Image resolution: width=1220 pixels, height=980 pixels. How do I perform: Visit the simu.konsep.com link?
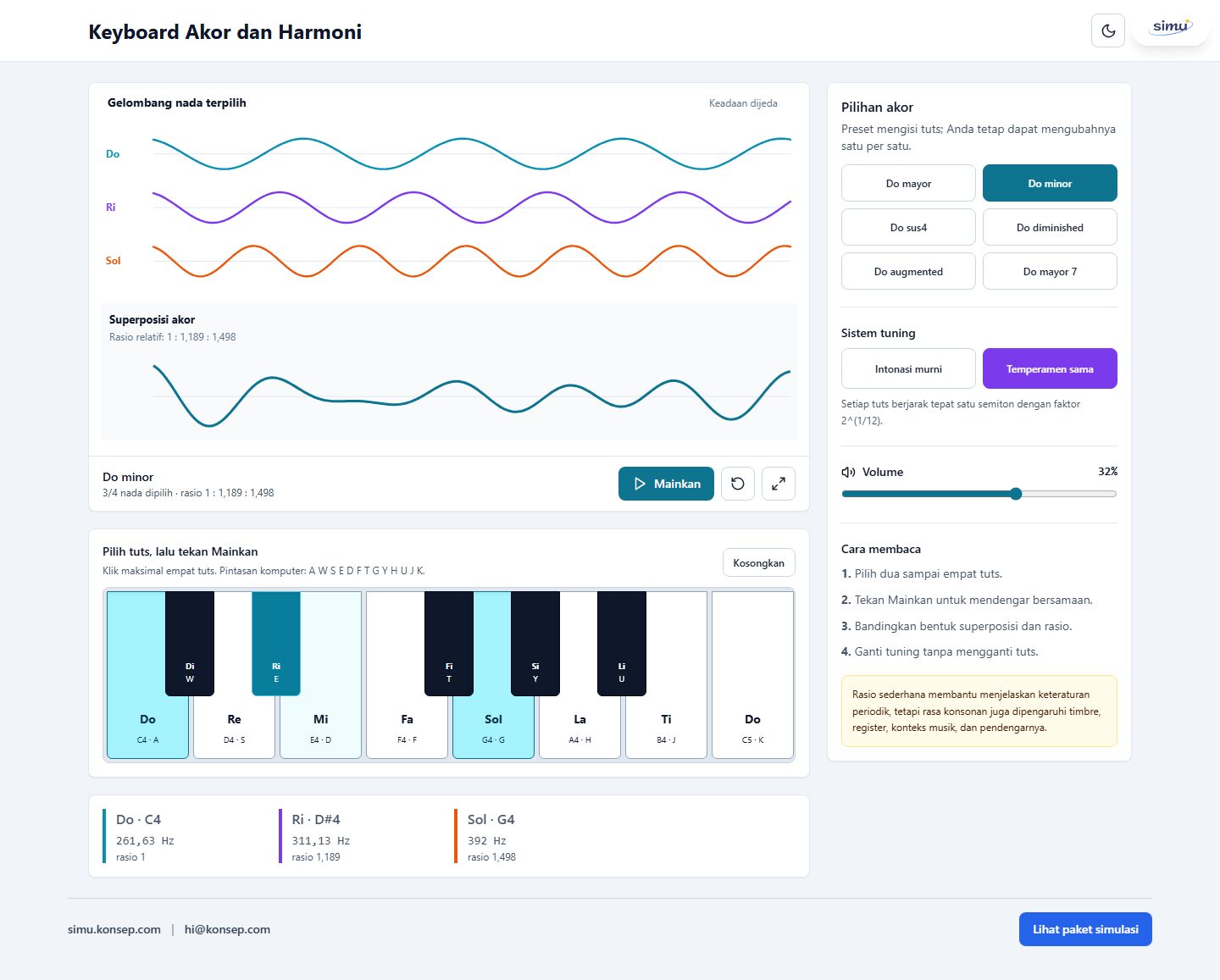(114, 929)
